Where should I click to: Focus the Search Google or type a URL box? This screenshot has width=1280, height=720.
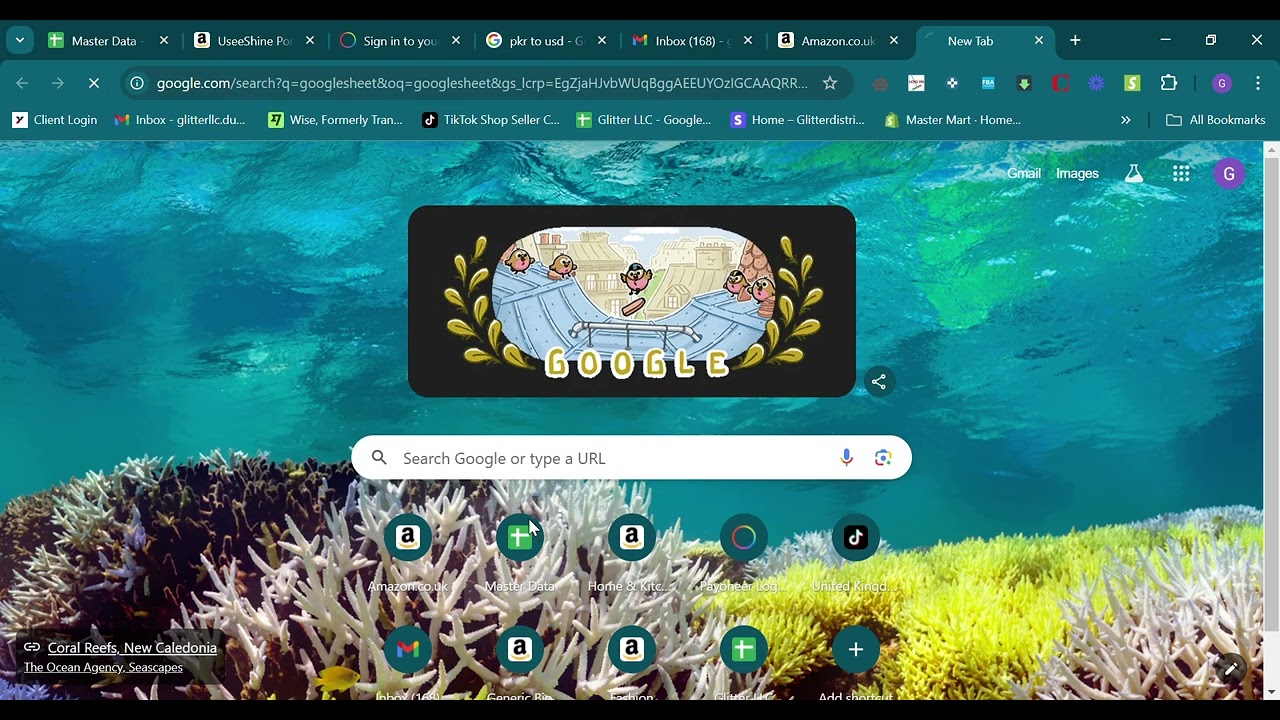[x=631, y=458]
